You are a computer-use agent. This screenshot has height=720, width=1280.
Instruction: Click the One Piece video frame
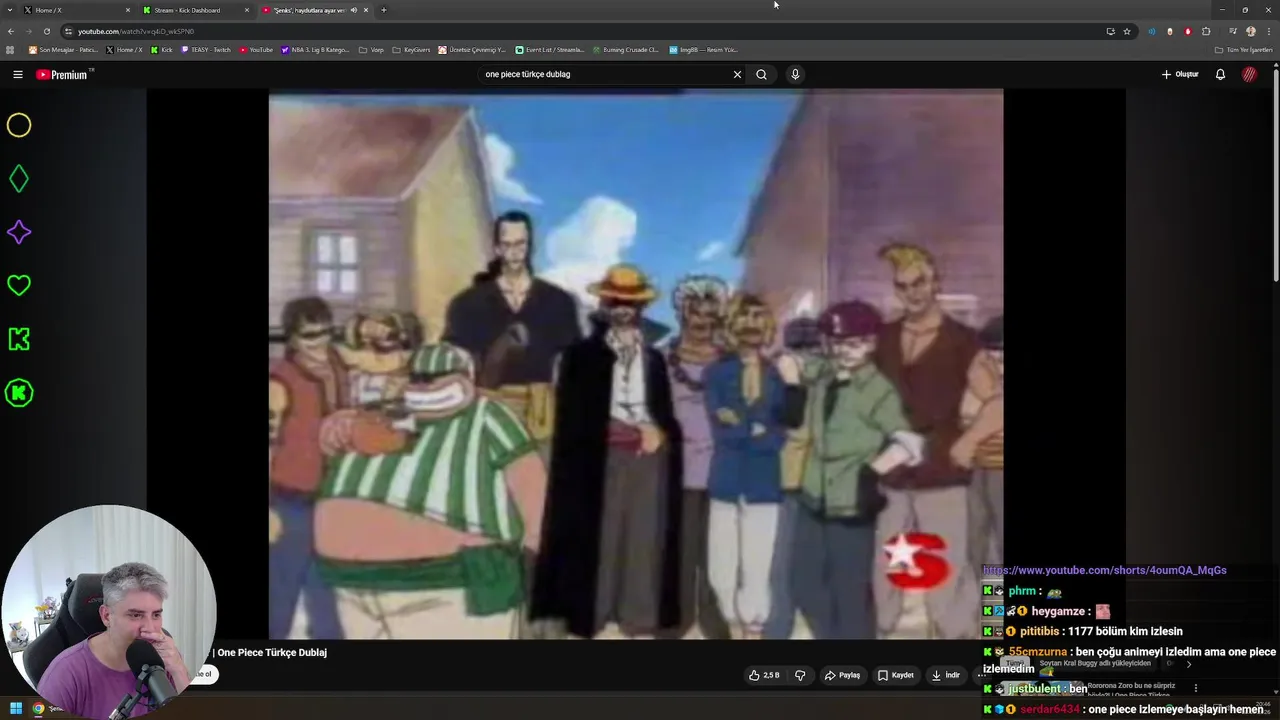pyautogui.click(x=636, y=364)
